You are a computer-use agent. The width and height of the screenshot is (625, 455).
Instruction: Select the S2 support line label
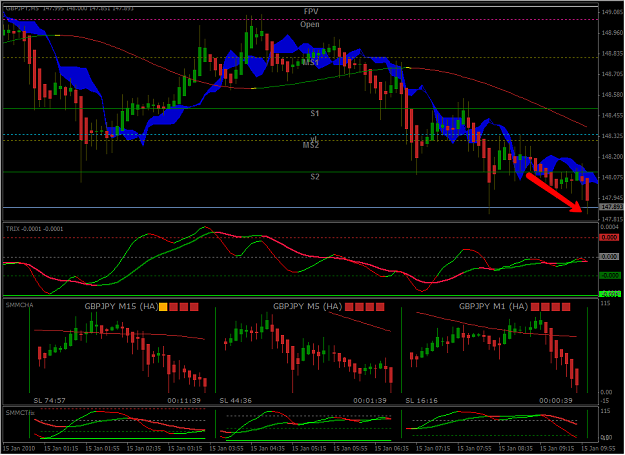coord(315,177)
